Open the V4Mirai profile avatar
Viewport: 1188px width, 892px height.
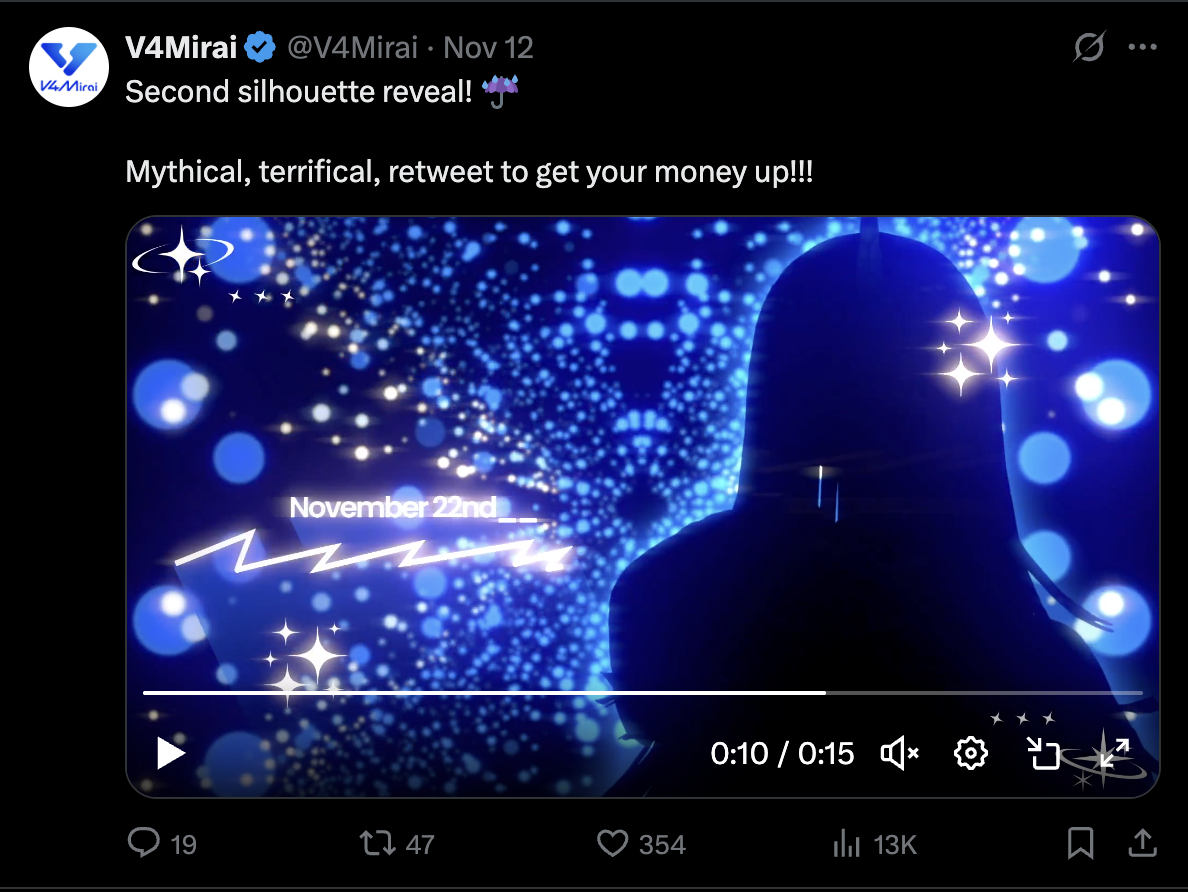(68, 67)
